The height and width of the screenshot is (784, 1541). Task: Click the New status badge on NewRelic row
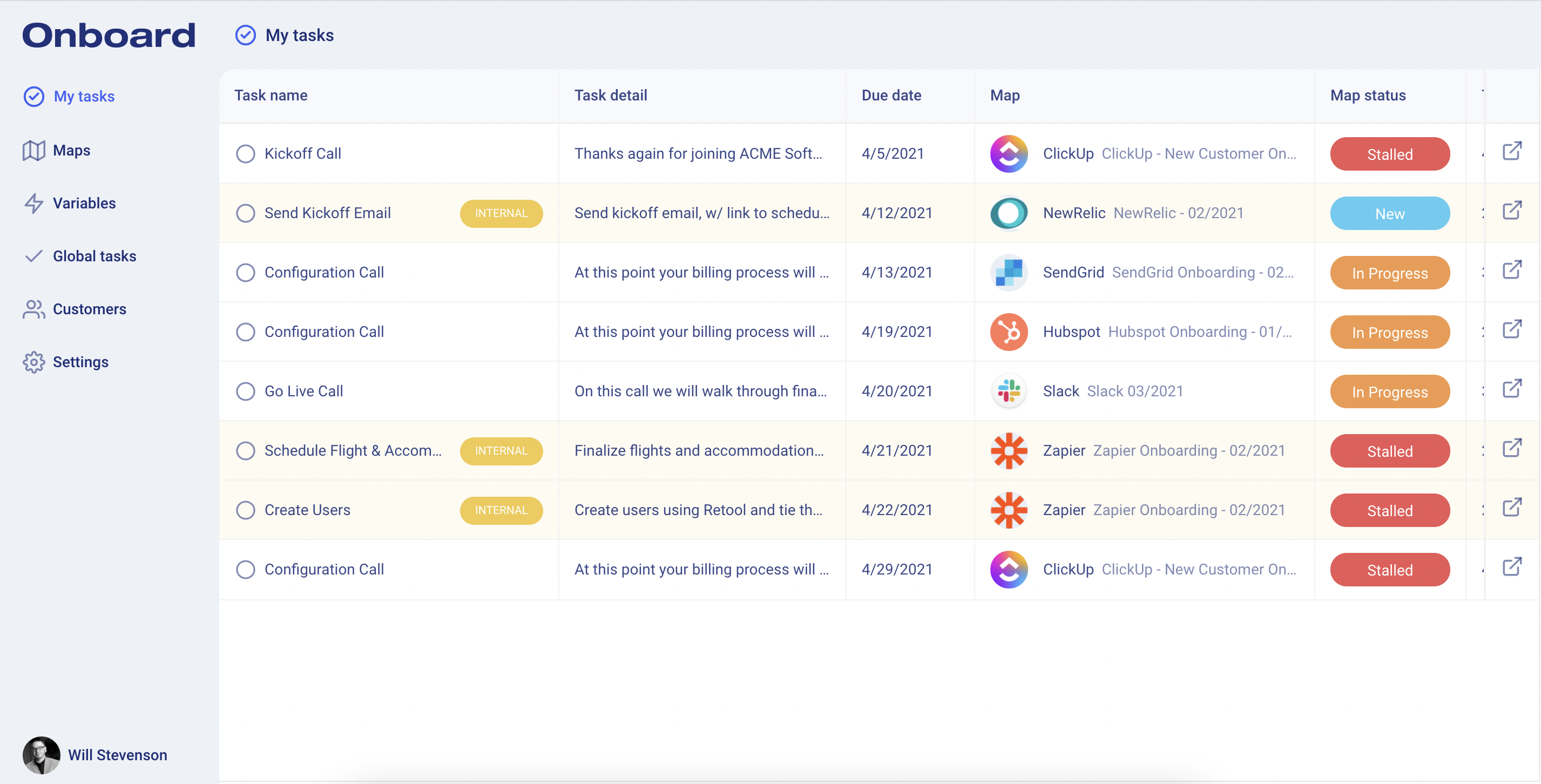(x=1390, y=213)
